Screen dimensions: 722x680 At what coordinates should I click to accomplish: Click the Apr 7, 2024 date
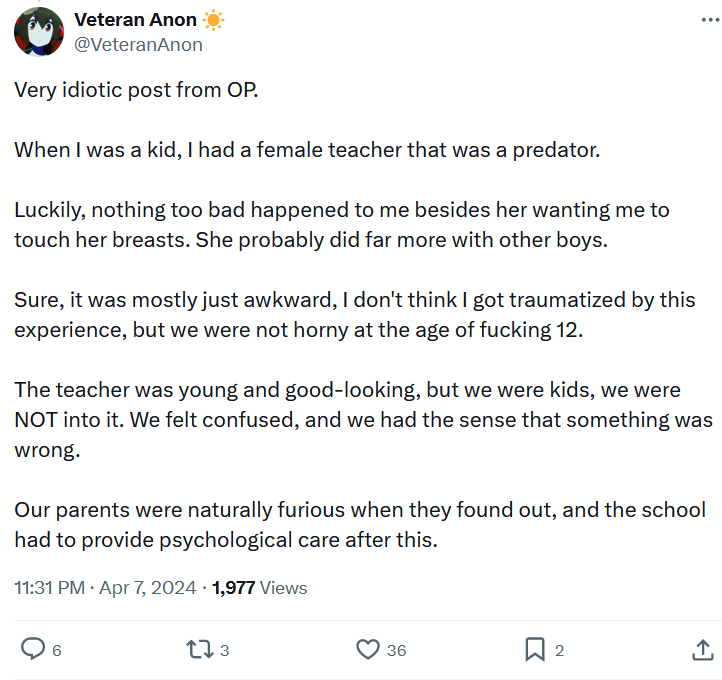[x=147, y=588]
